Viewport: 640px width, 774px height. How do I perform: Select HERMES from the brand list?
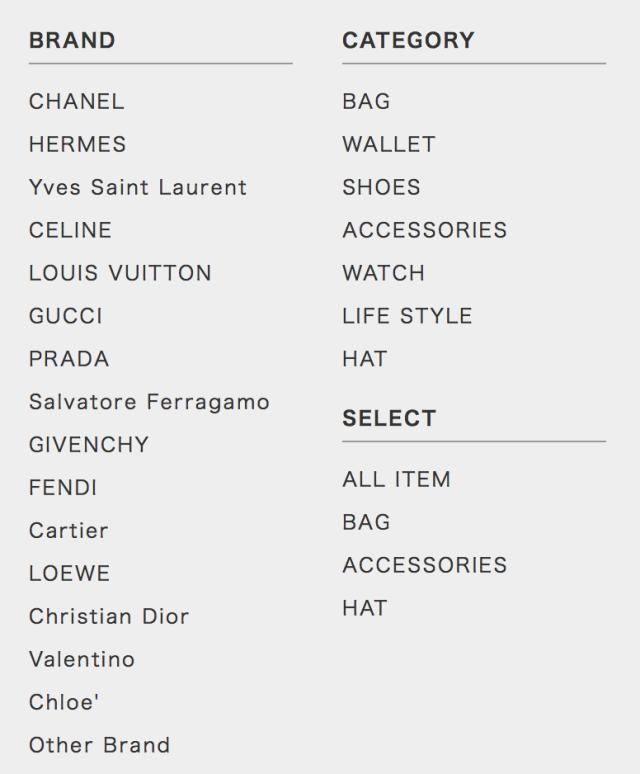[78, 144]
